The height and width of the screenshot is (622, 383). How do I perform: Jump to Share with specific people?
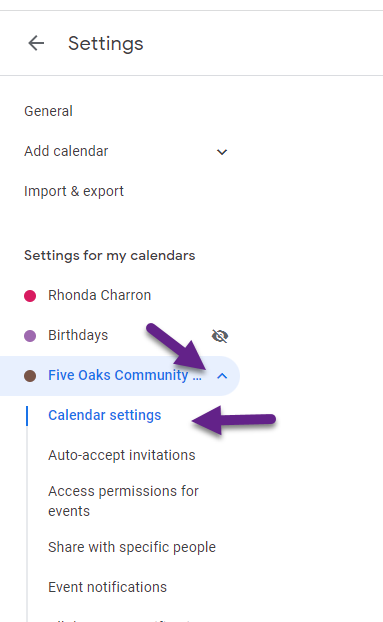pos(132,547)
